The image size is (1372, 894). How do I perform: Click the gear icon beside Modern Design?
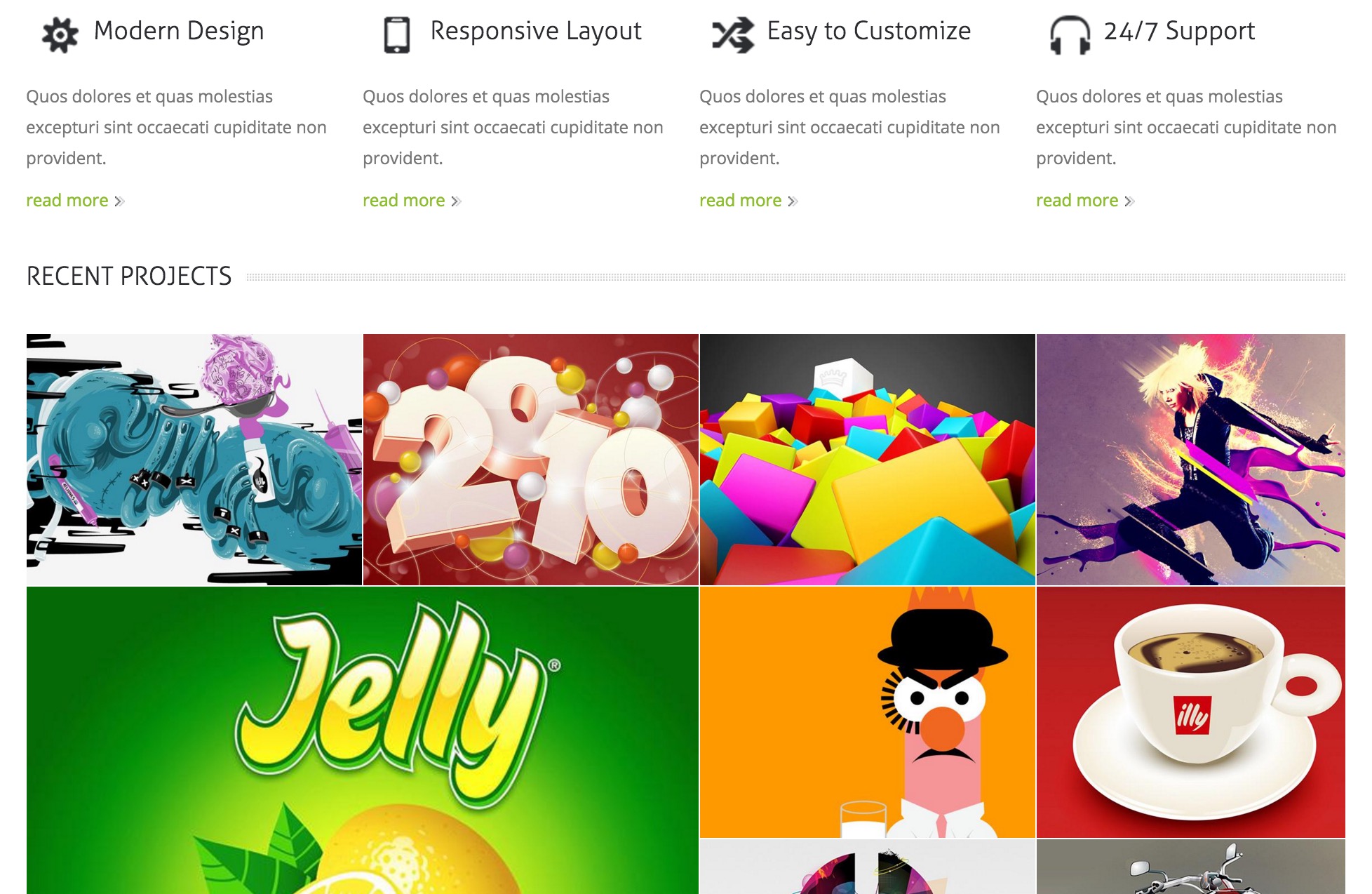point(60,34)
